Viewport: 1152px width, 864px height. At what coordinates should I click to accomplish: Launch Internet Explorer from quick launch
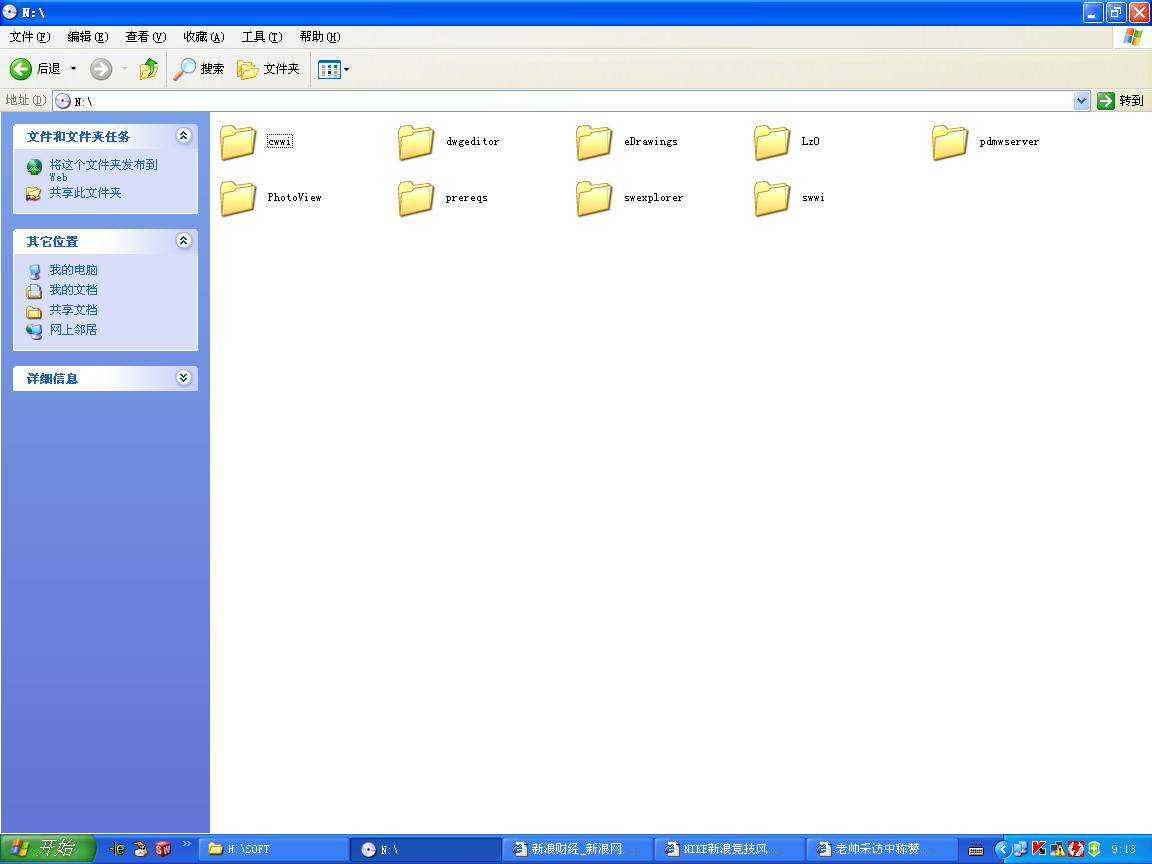pos(118,849)
